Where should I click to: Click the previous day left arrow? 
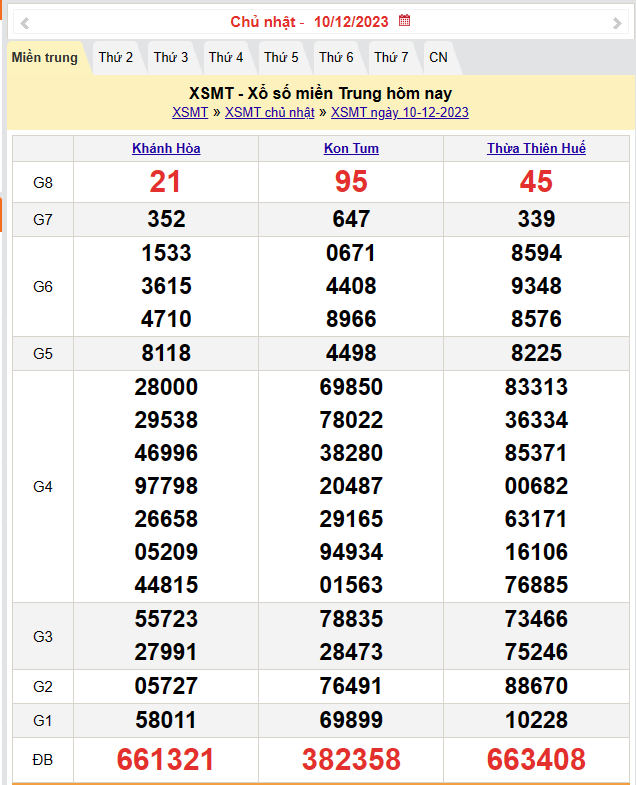click(25, 23)
